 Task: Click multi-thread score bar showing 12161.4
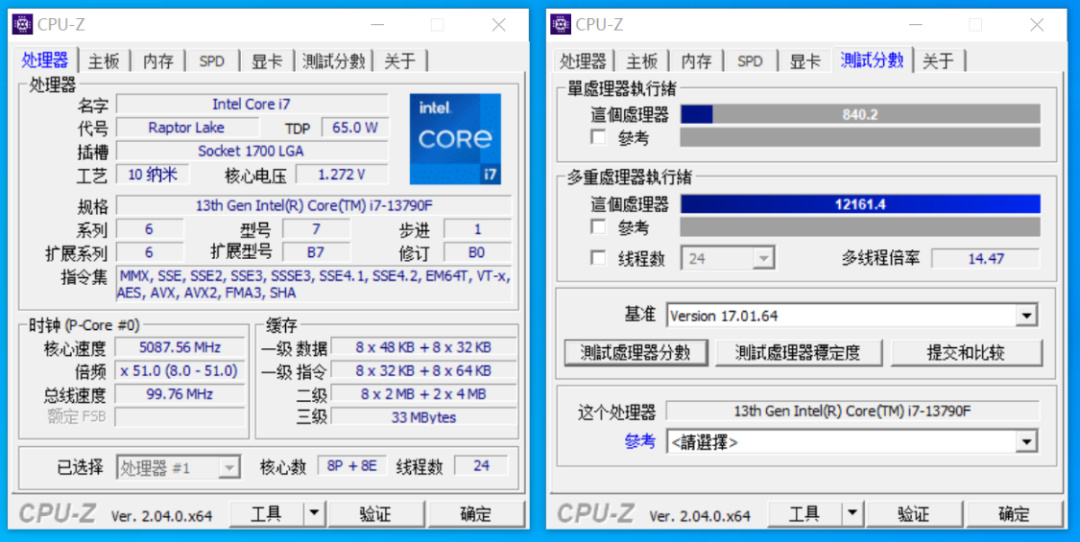pyautogui.click(x=860, y=204)
